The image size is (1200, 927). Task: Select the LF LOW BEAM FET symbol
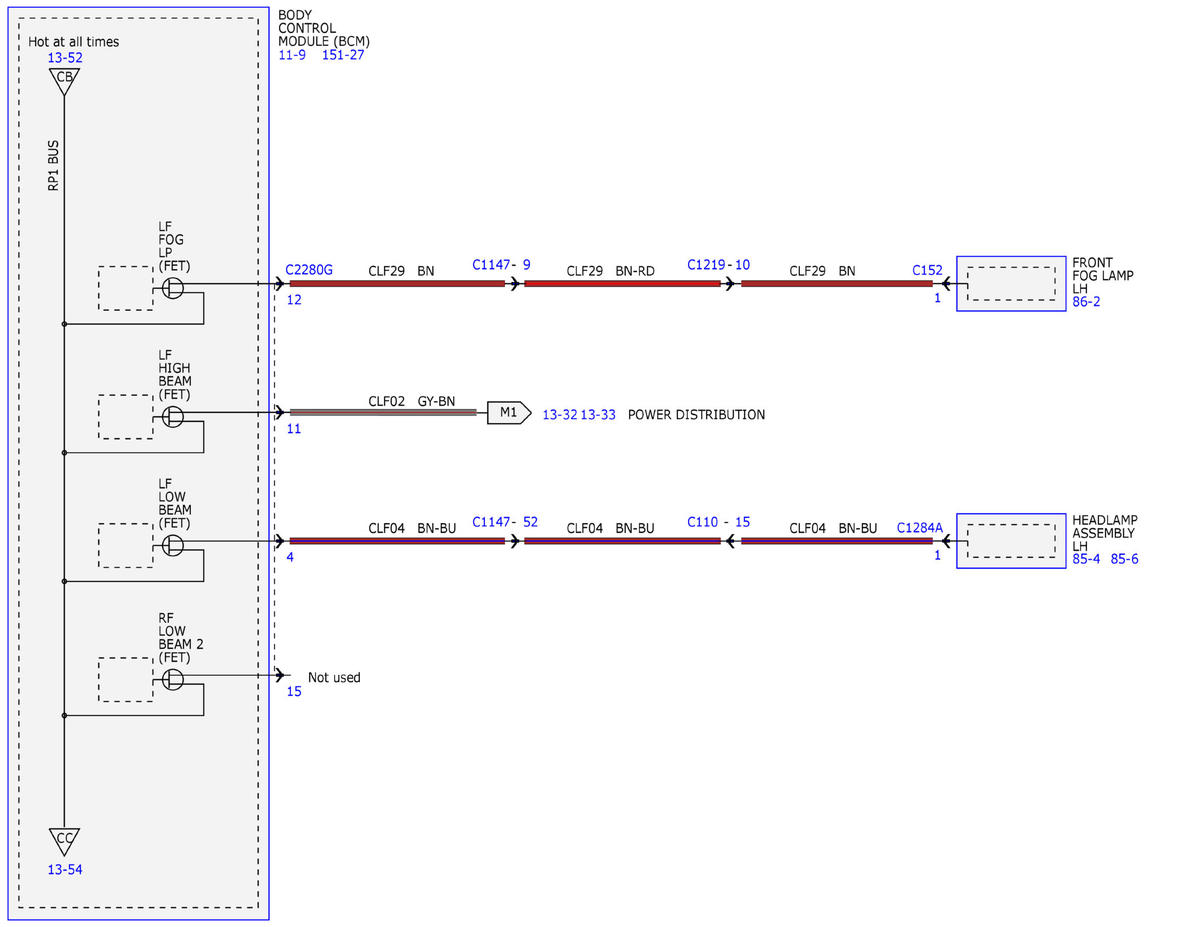173,545
